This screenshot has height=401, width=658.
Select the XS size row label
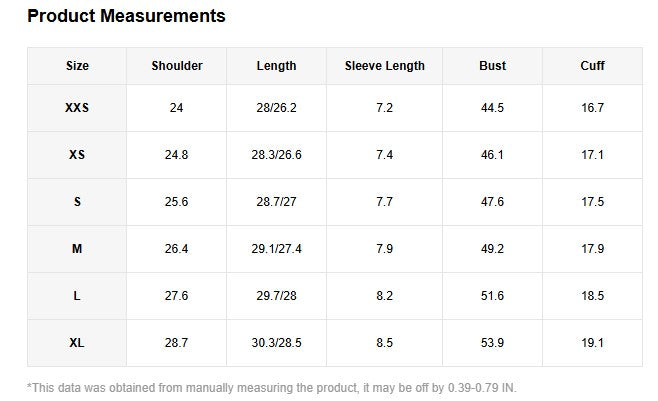click(x=77, y=155)
